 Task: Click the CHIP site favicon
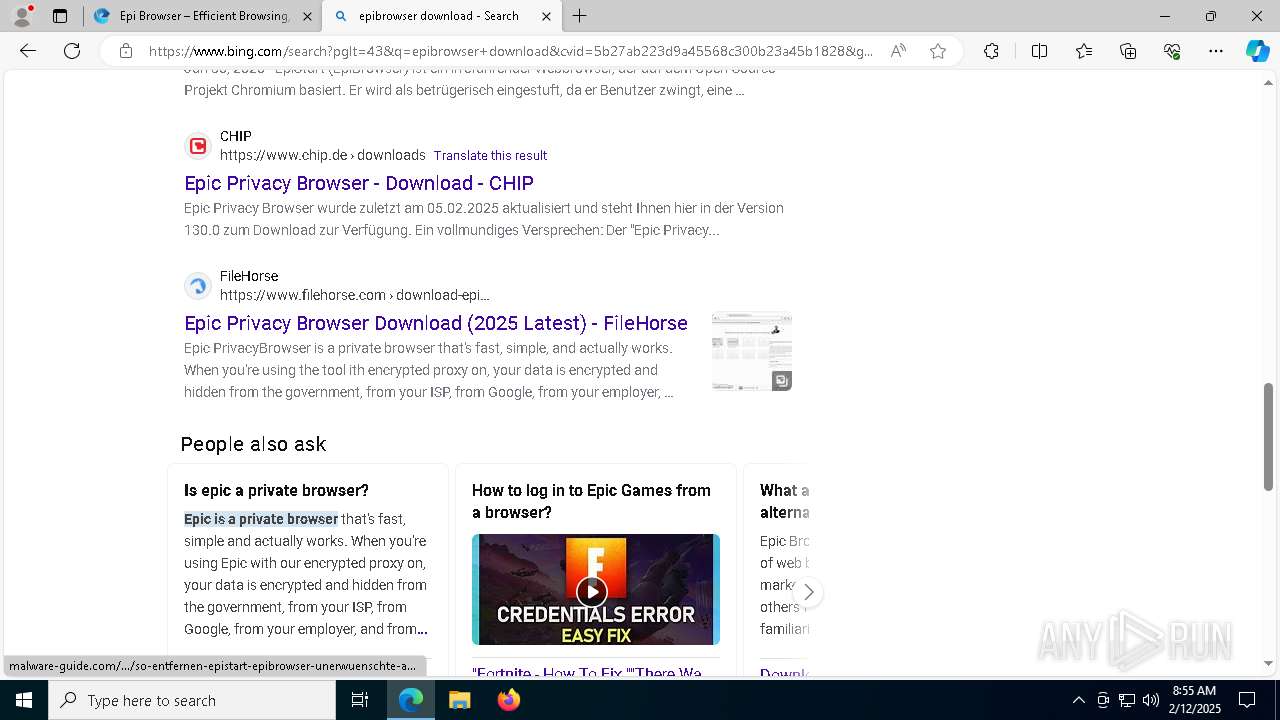198,146
